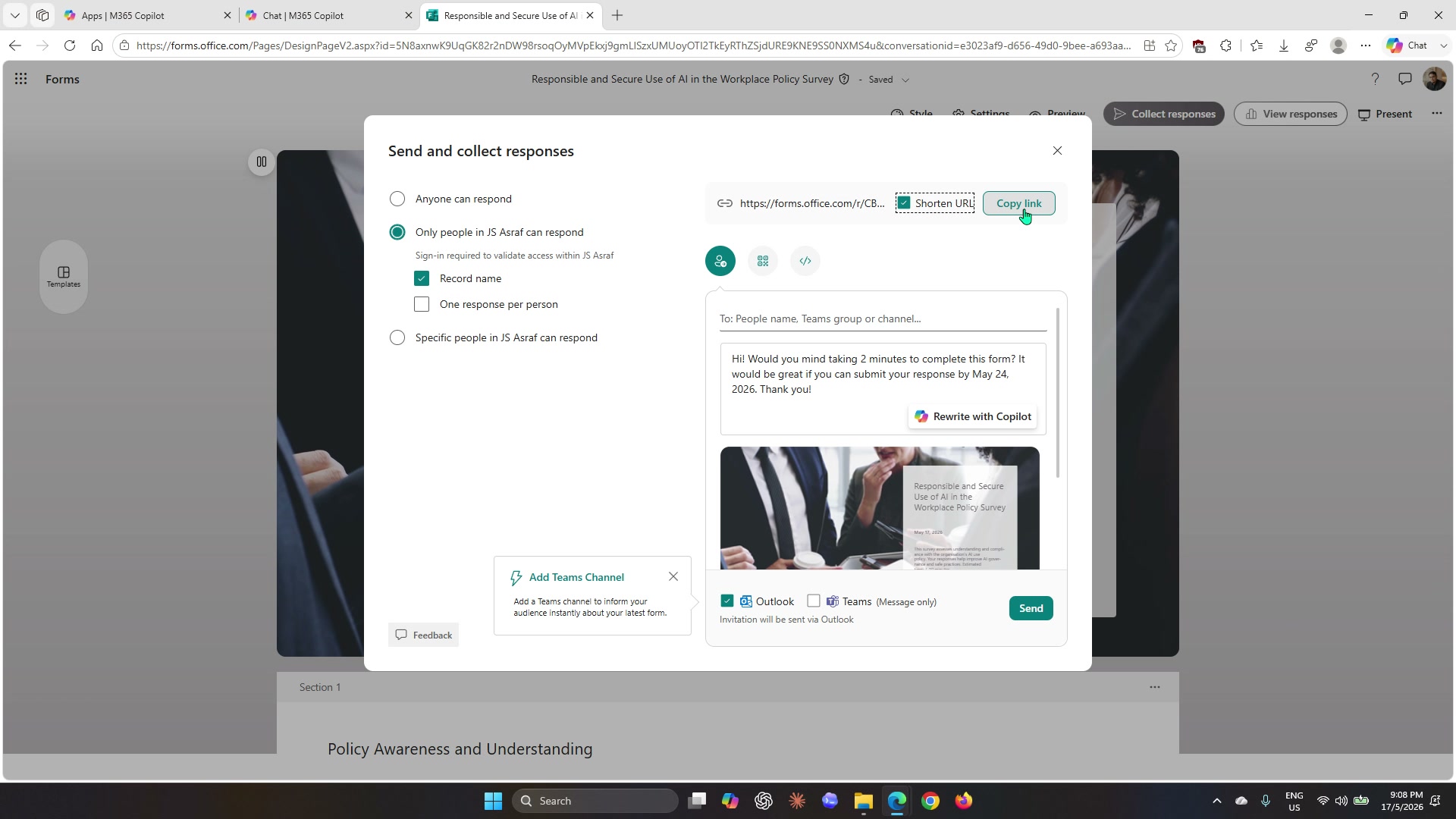
Task: Open Firefox from the taskbar
Action: coord(963,801)
